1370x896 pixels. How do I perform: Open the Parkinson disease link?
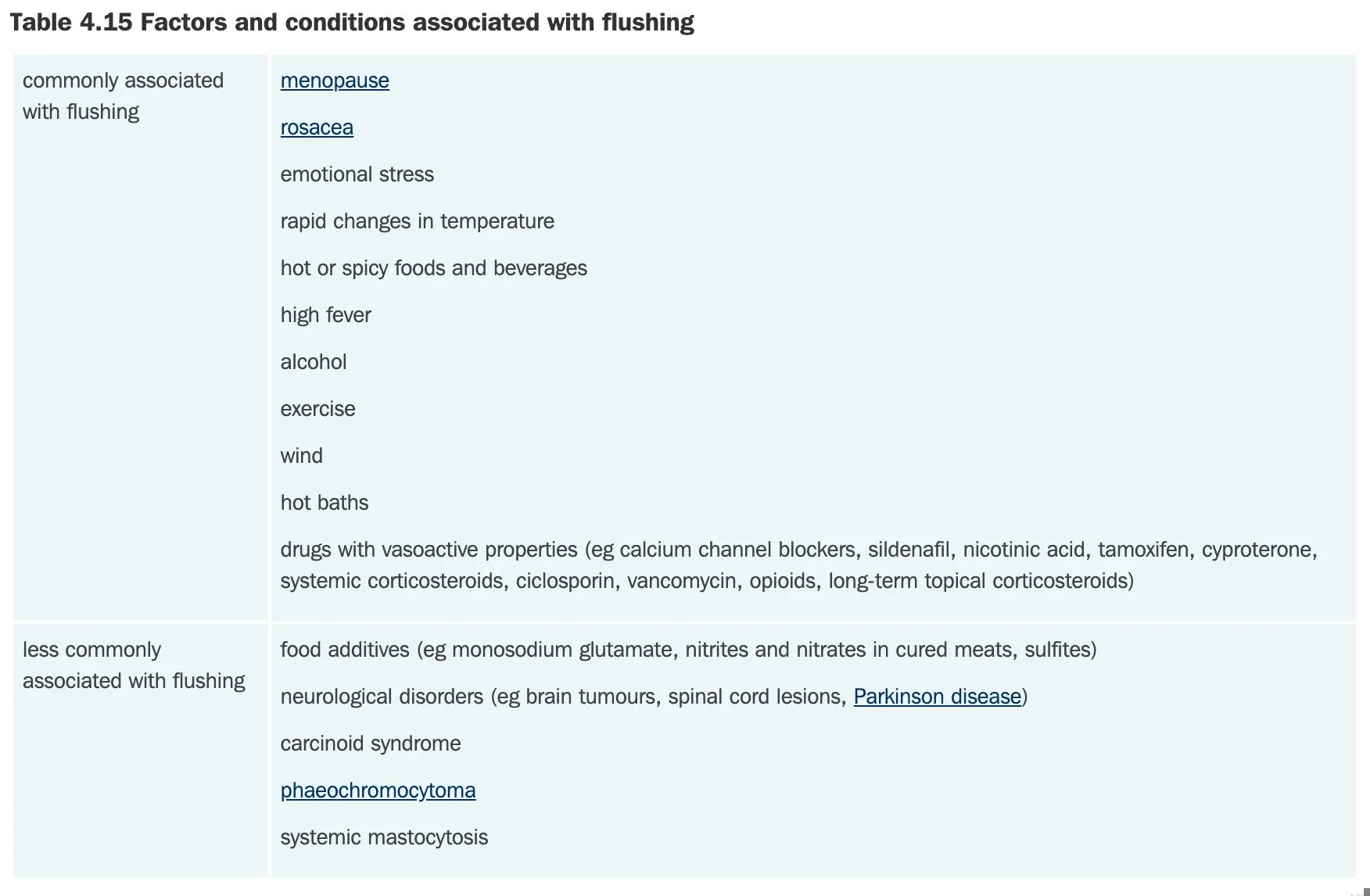point(937,697)
